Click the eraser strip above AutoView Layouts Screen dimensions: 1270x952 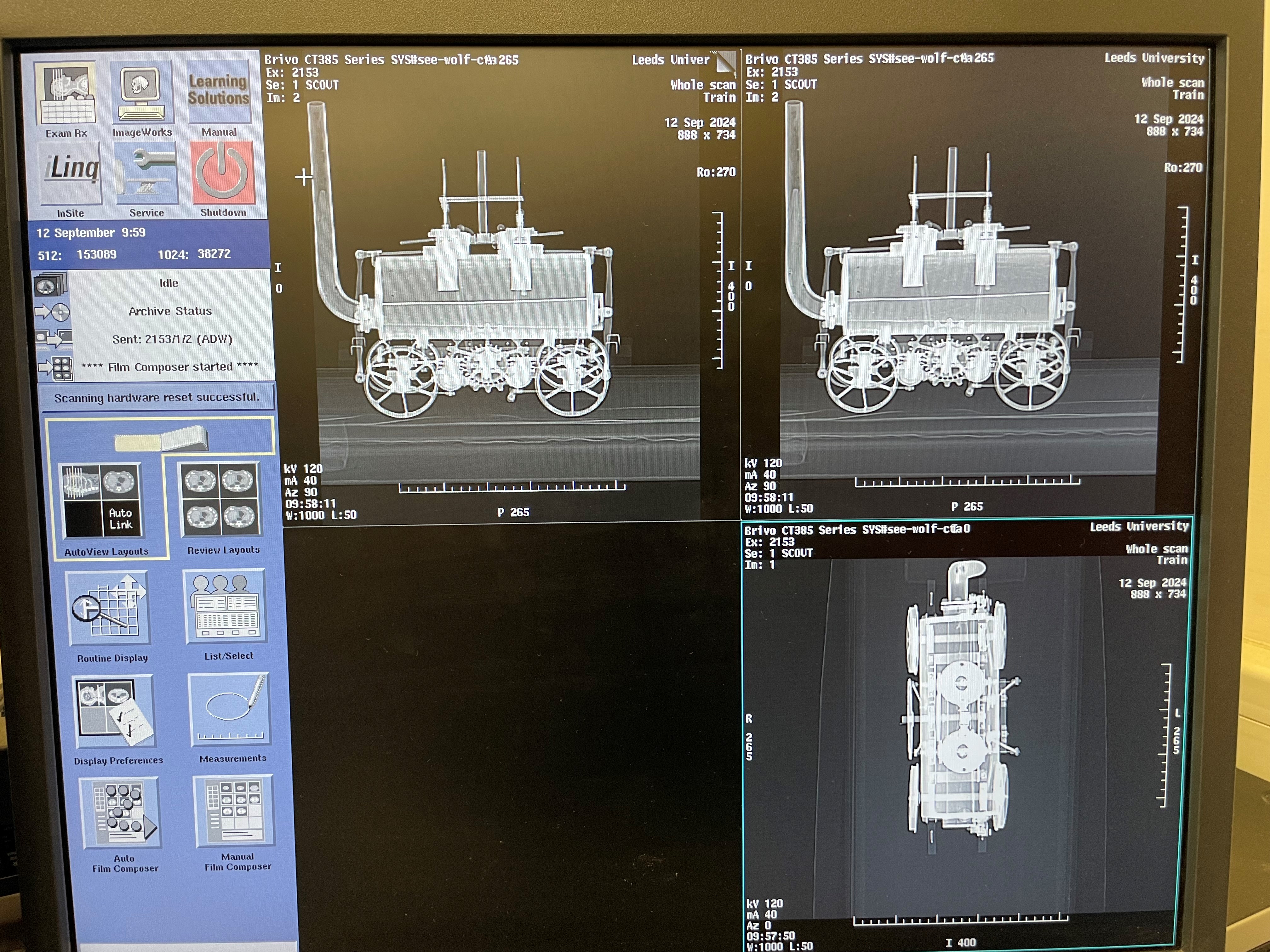(x=161, y=439)
